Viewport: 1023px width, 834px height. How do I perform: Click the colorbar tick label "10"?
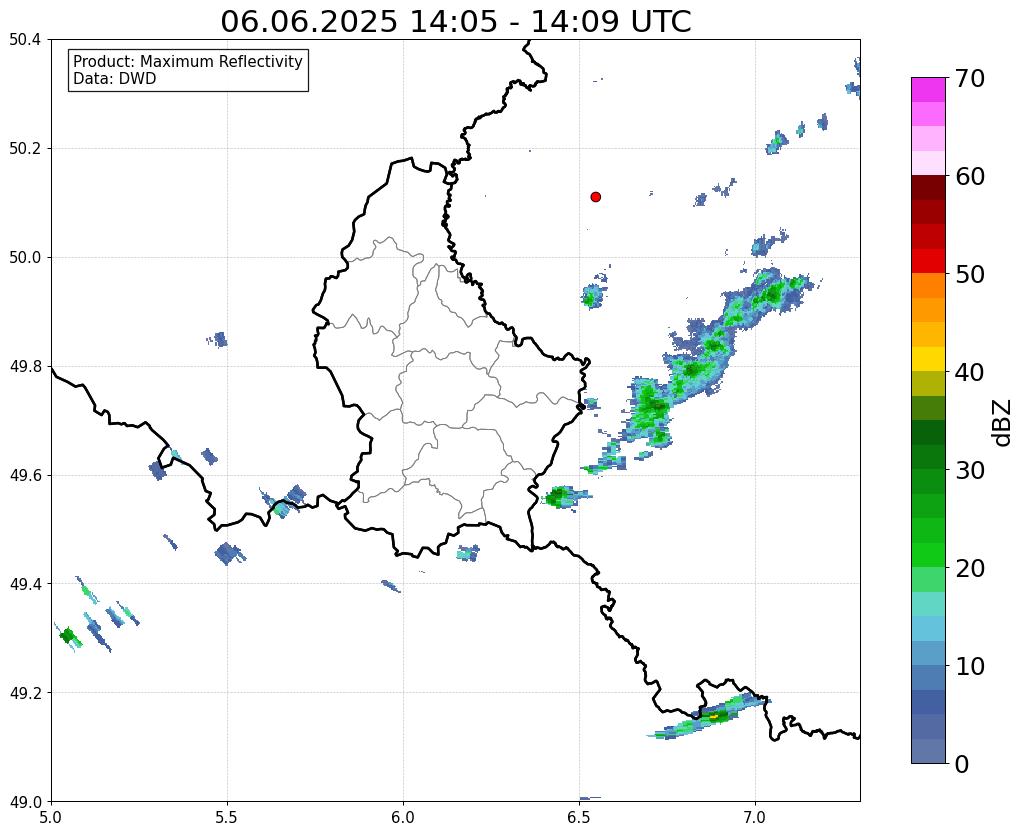(x=970, y=666)
